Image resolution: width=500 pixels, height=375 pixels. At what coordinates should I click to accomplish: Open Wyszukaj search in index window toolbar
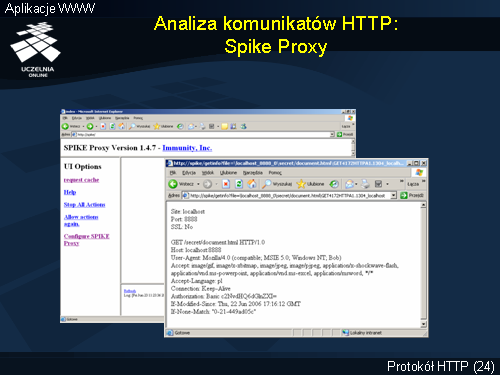[x=140, y=126]
